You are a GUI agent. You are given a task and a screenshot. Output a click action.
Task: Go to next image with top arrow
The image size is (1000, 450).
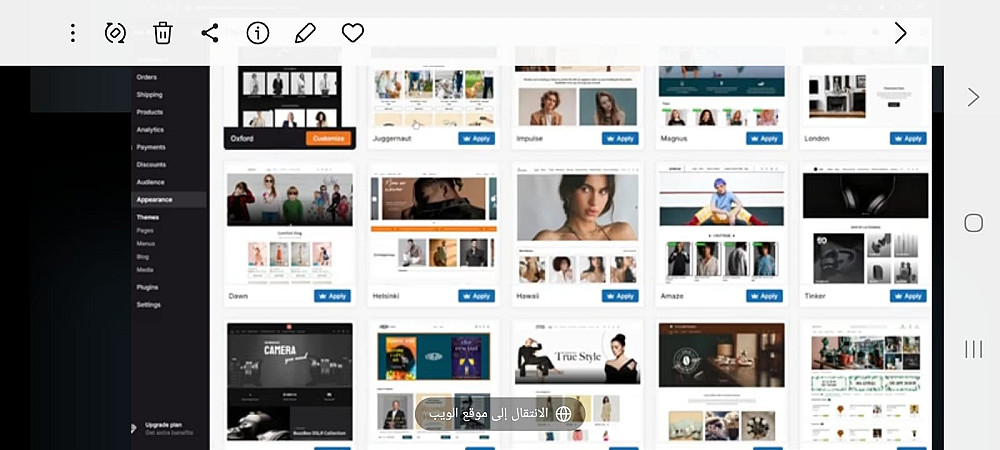click(x=900, y=33)
